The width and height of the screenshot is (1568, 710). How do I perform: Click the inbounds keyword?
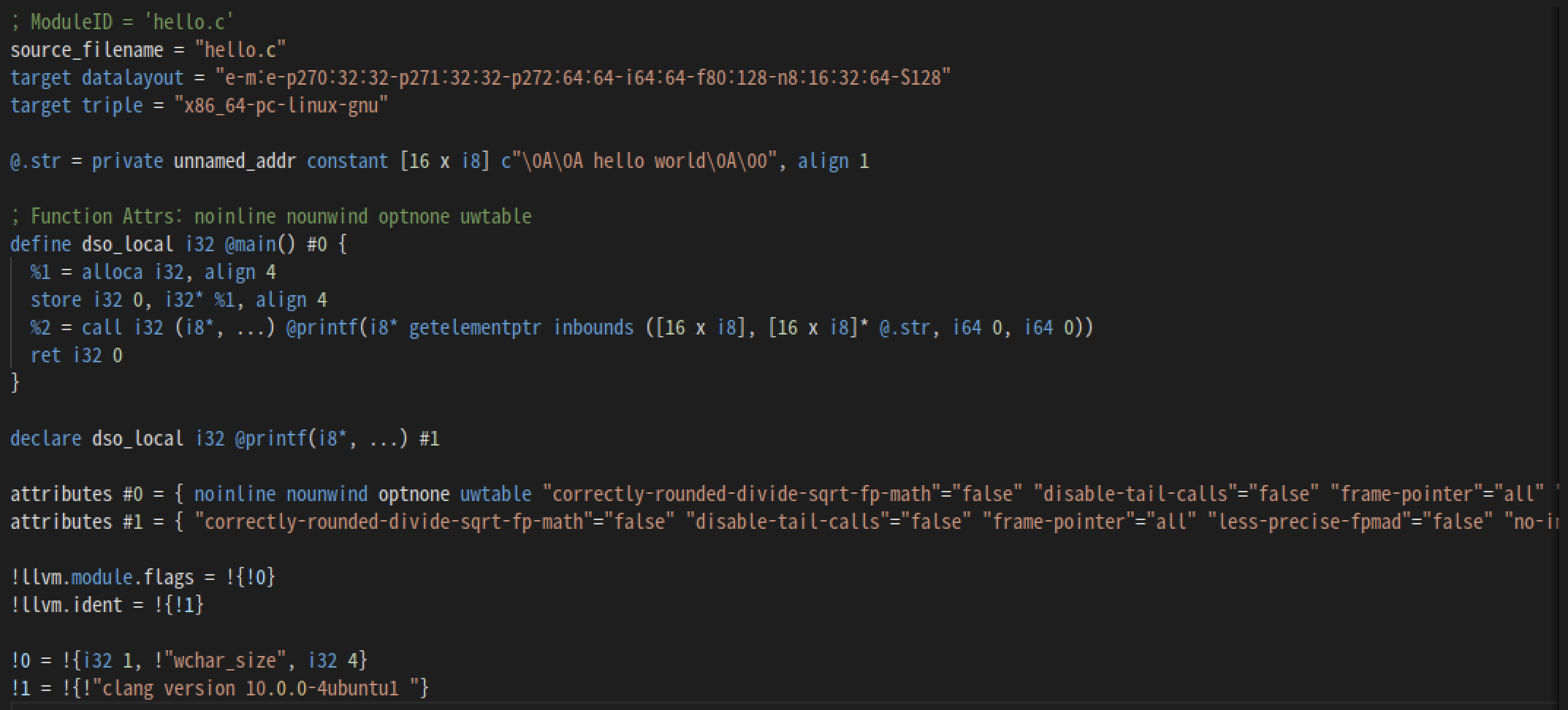[593, 327]
